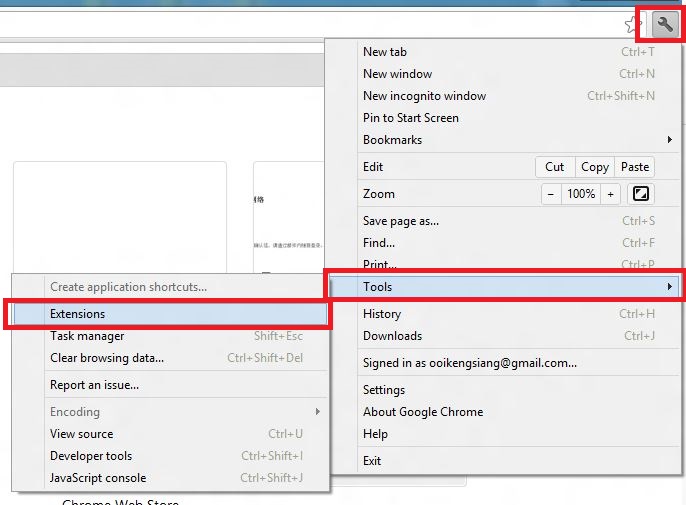Open About Google Chrome
Viewport: 686px width, 505px height.
tap(423, 412)
